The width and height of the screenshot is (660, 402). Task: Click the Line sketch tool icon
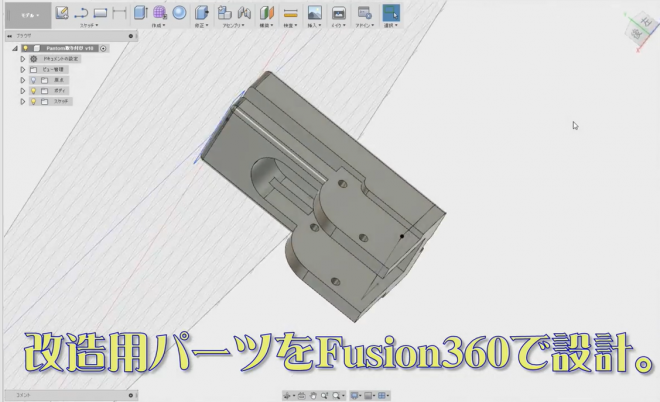(81, 13)
